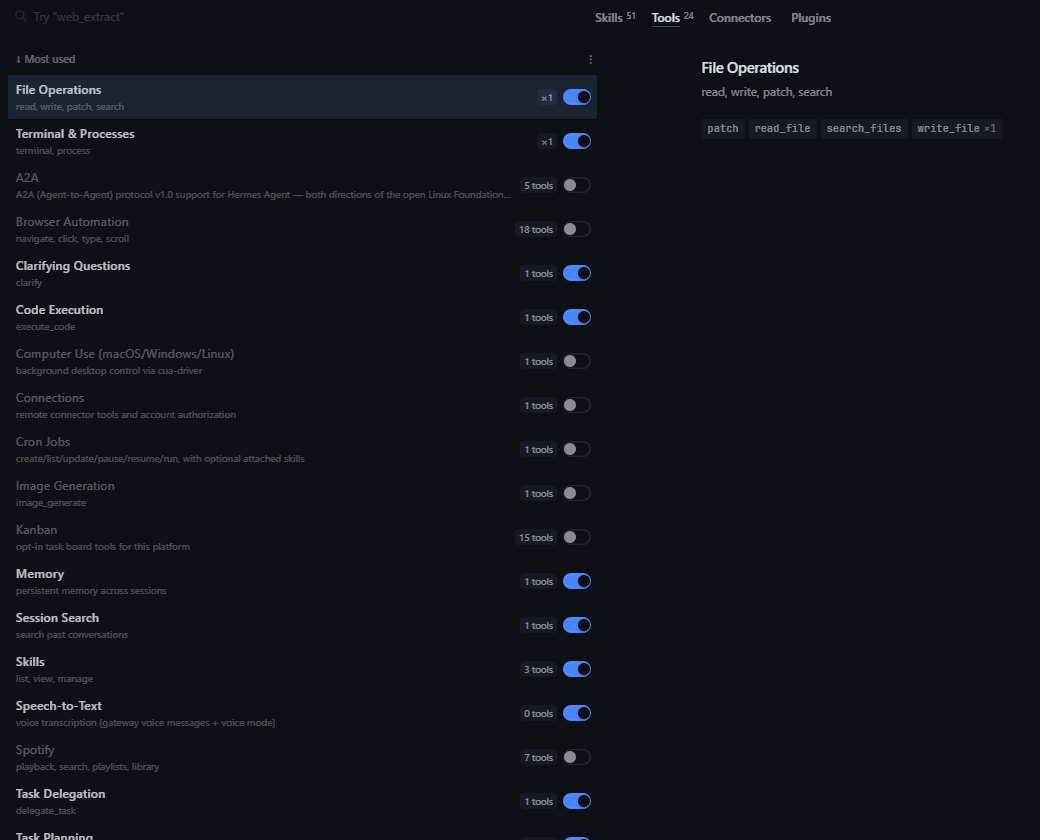Turn off Speech-to-Text toggle
This screenshot has width=1040, height=840.
pos(576,713)
